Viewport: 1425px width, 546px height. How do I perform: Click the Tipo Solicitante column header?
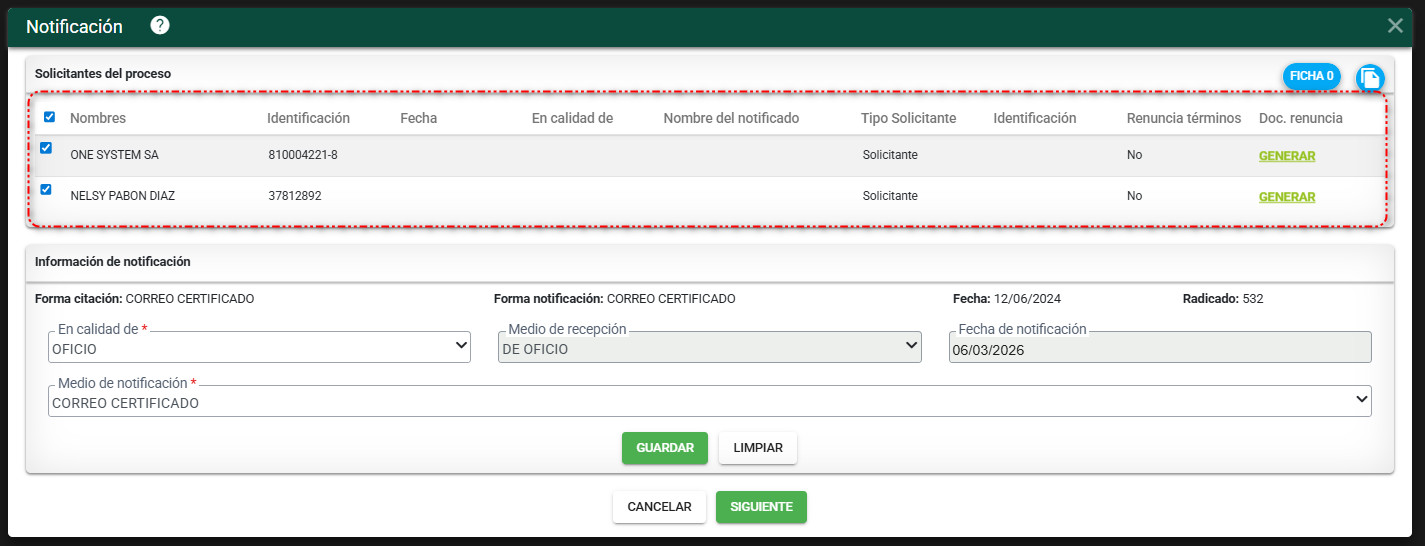click(x=908, y=118)
